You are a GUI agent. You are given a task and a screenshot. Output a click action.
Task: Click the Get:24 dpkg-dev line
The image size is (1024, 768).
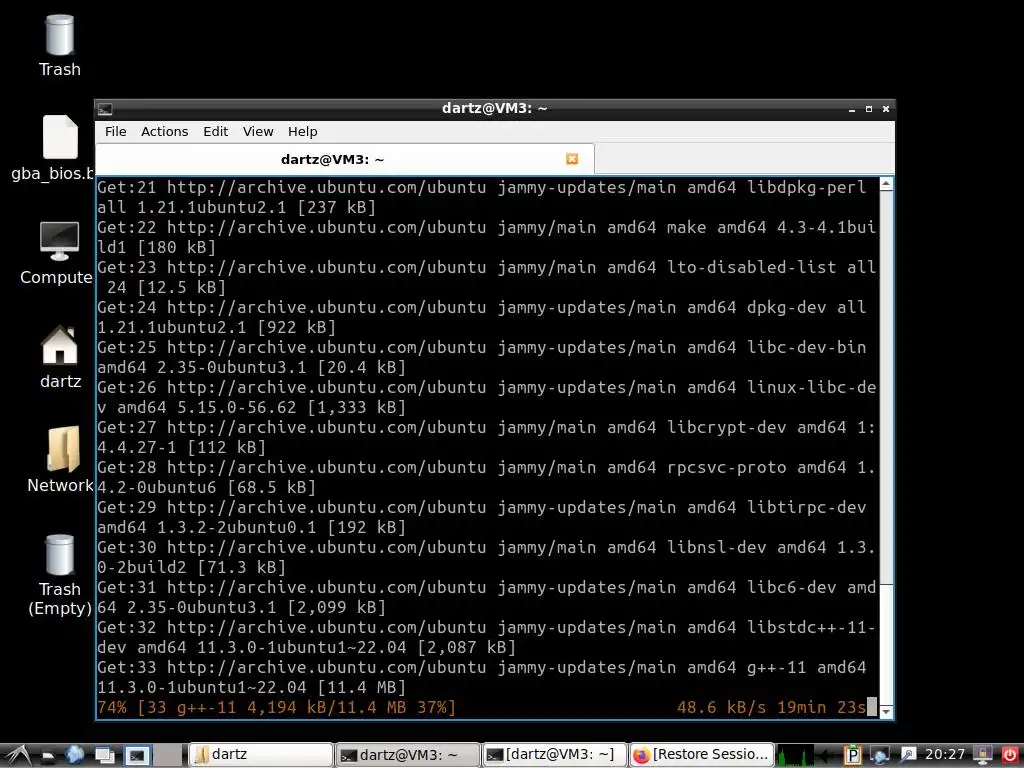tap(482, 317)
